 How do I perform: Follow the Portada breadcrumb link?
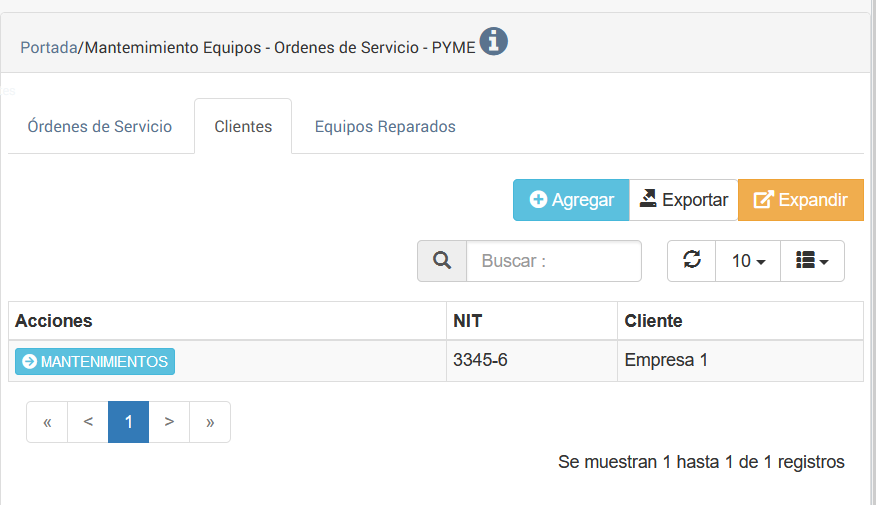48,47
